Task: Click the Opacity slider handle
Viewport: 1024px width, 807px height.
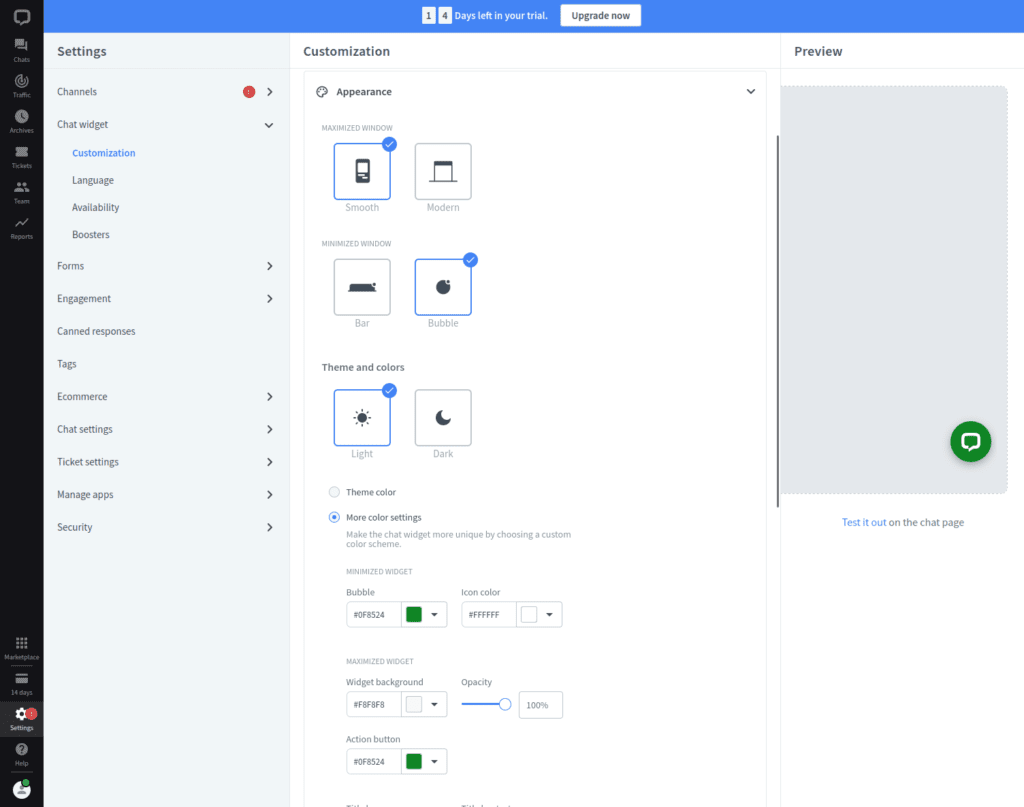Action: pos(505,704)
